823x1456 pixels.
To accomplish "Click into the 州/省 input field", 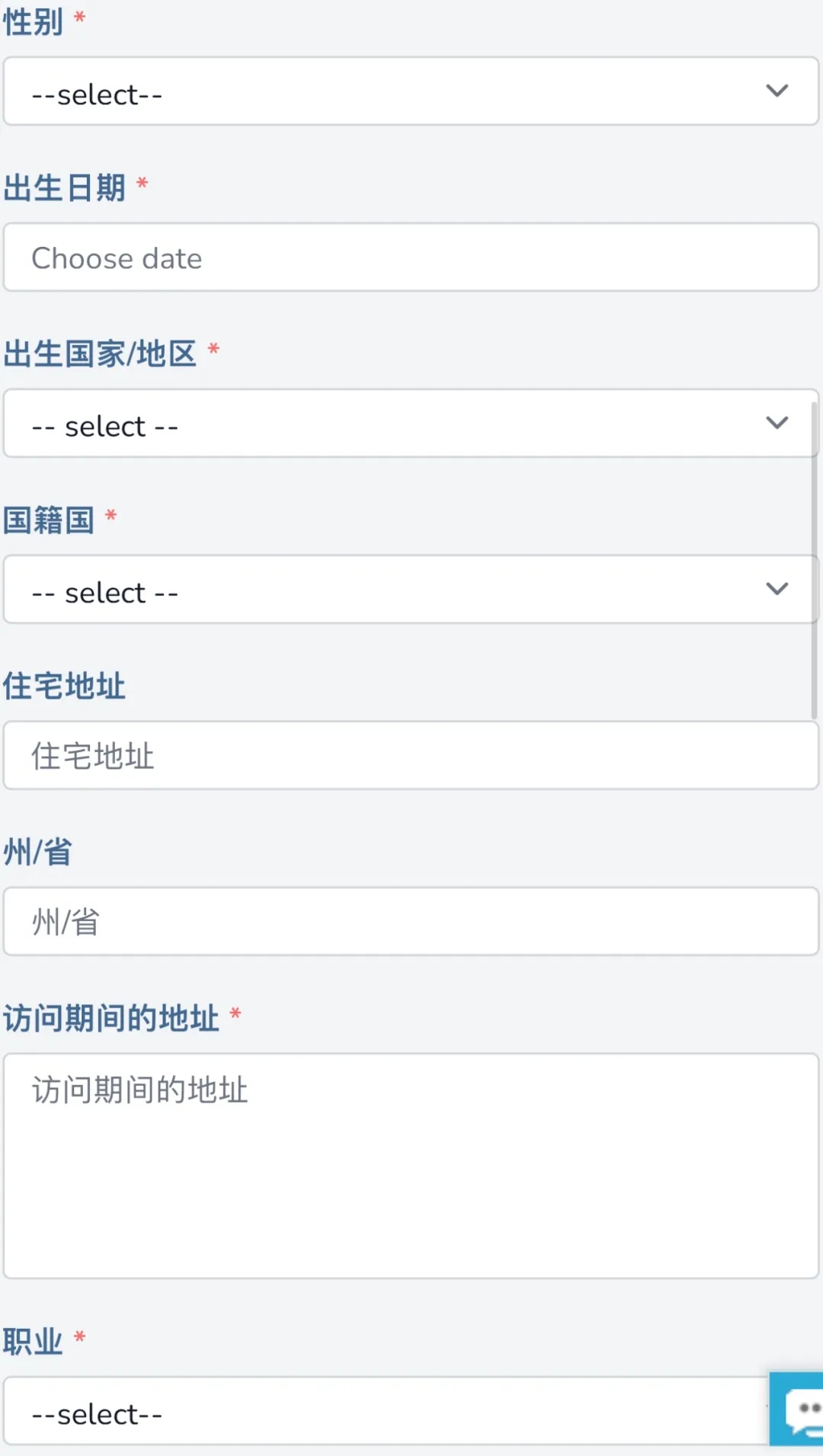I will tap(411, 921).
